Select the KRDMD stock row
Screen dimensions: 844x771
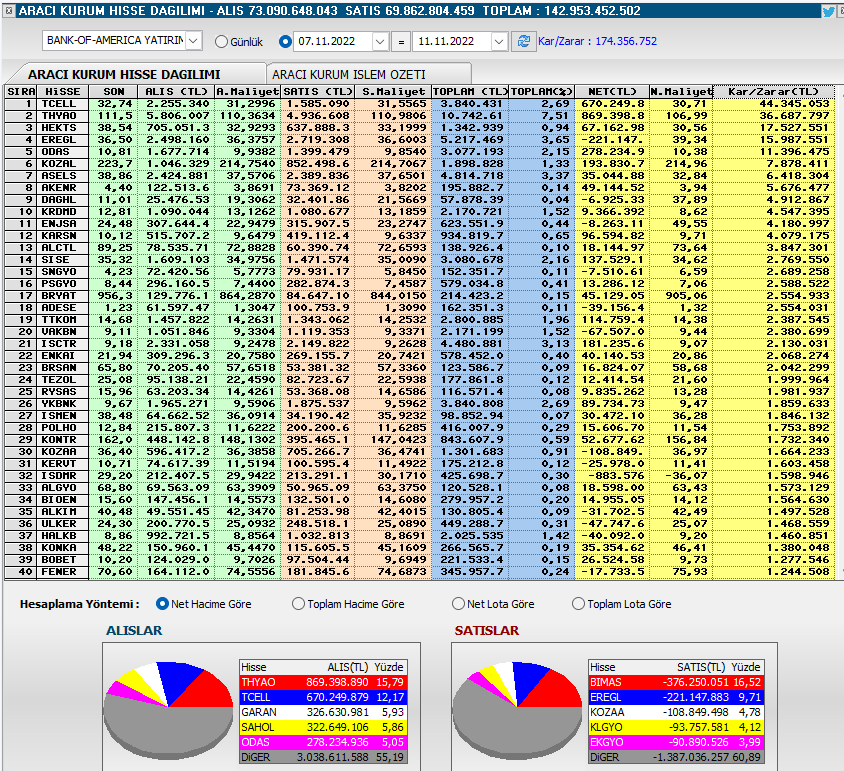pos(420,212)
